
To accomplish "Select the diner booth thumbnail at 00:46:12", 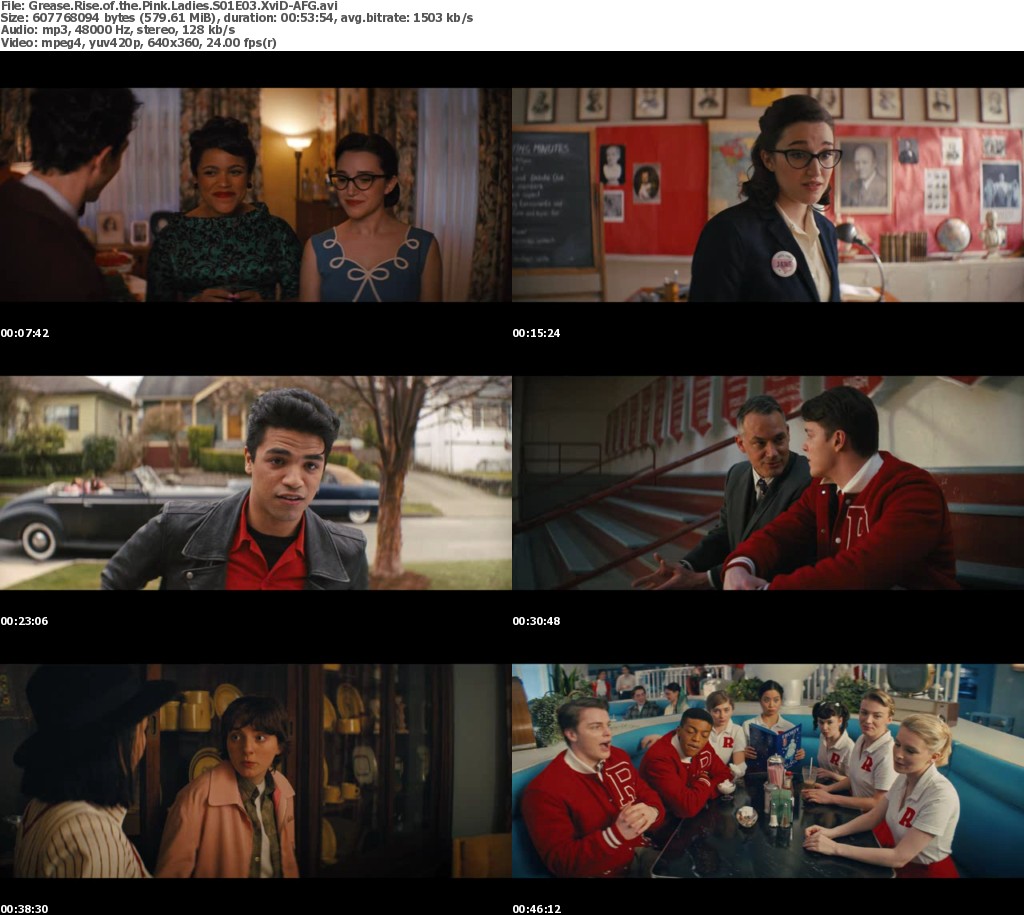I will click(767, 770).
